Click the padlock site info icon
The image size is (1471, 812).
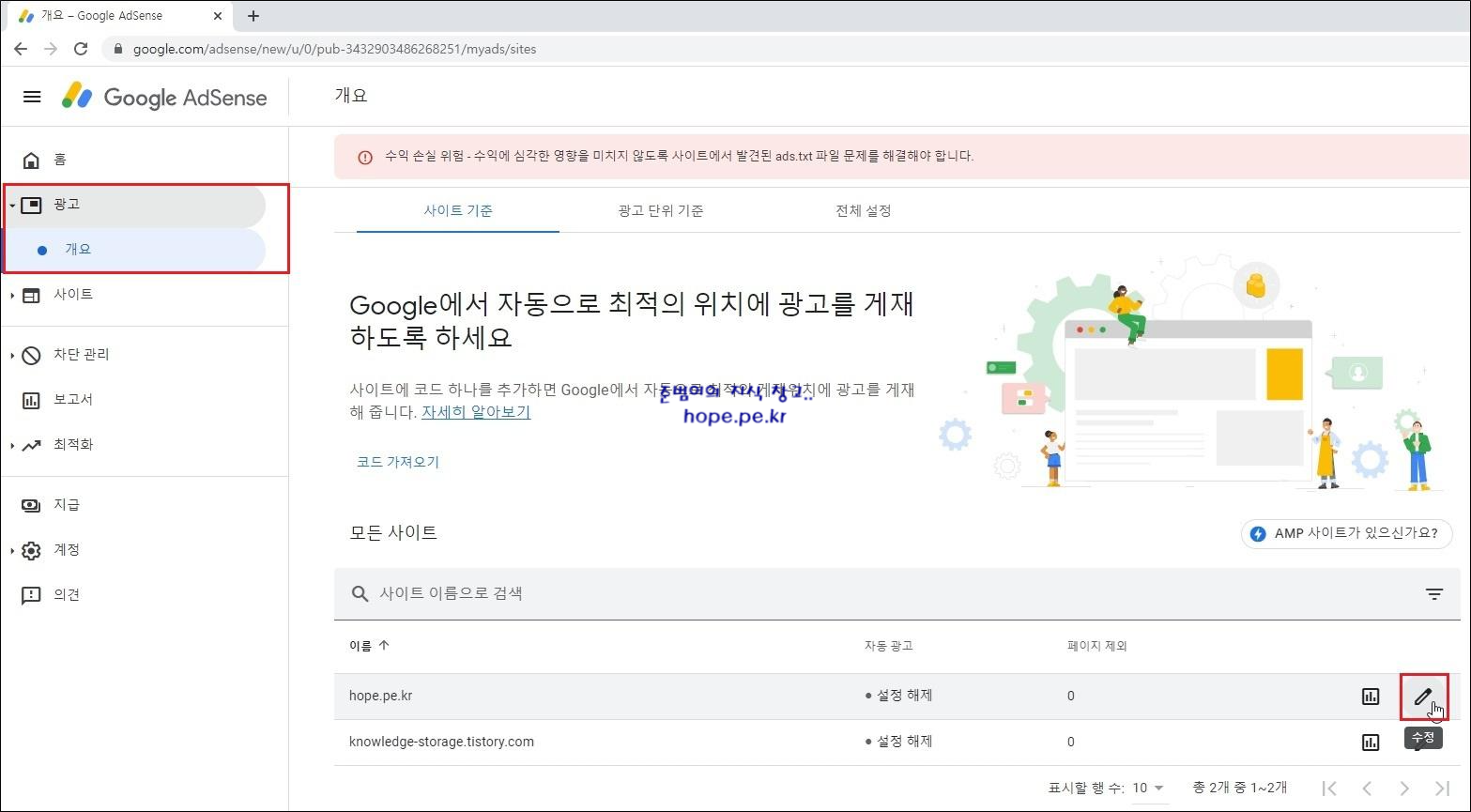[x=117, y=49]
